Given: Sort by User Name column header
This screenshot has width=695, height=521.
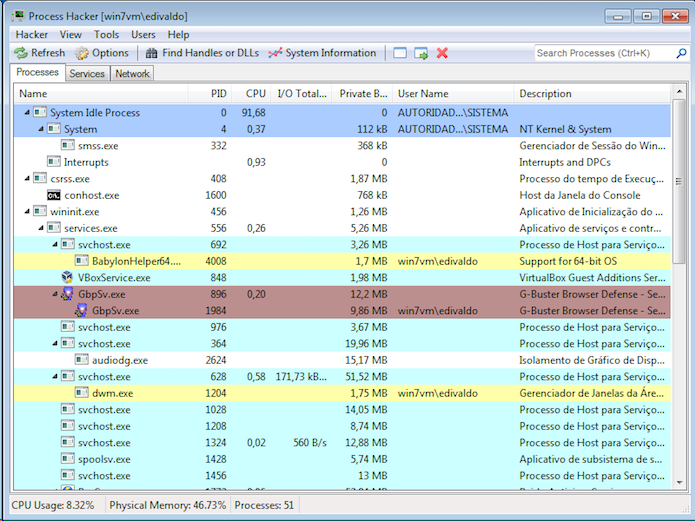Looking at the screenshot, I should [x=453, y=94].
